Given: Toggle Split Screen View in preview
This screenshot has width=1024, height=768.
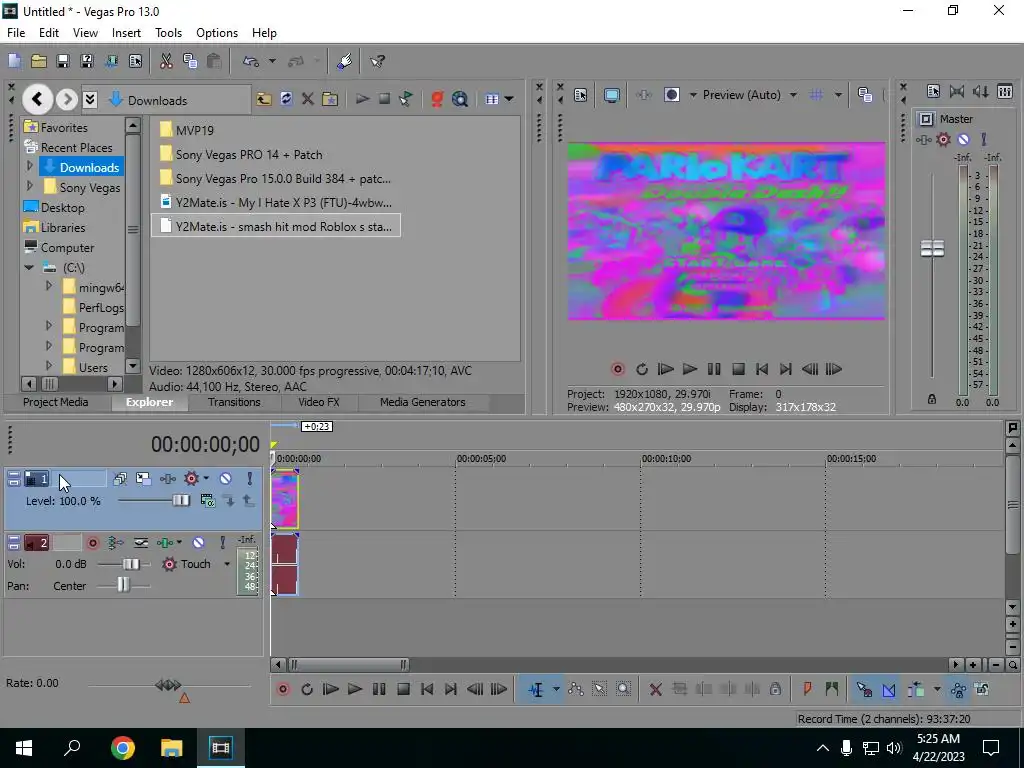Looking at the screenshot, I should 671,95.
